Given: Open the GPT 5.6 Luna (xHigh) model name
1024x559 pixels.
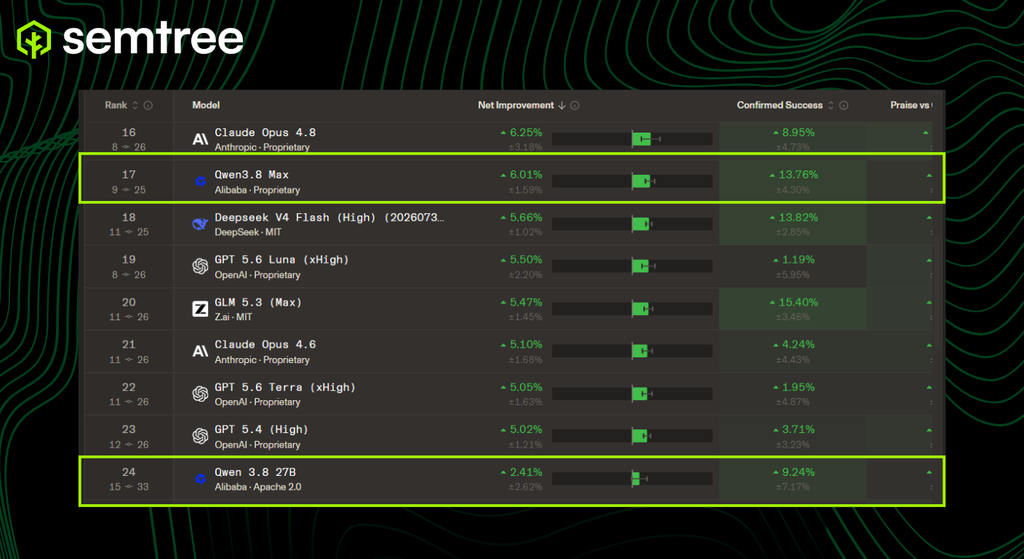Looking at the screenshot, I should [281, 260].
